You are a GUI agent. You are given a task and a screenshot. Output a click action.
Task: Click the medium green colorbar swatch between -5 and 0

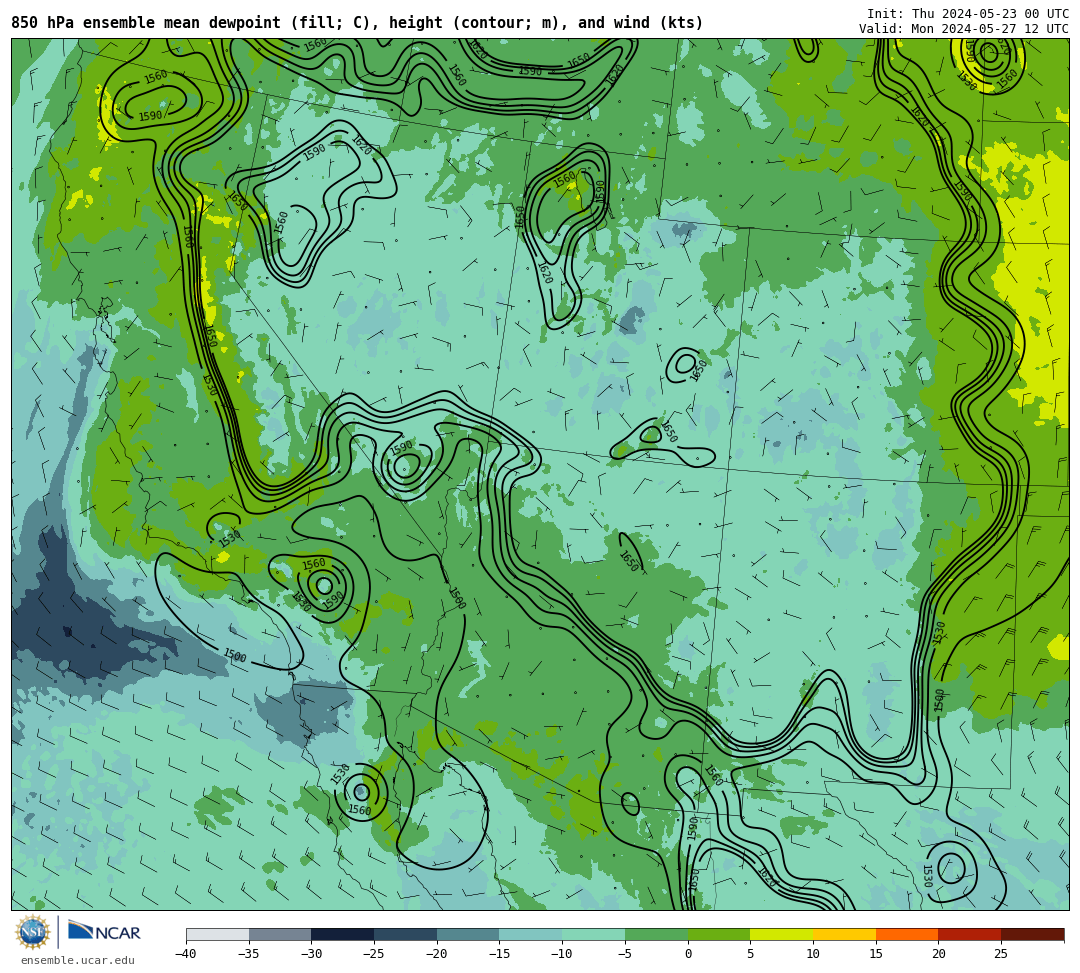(x=656, y=934)
